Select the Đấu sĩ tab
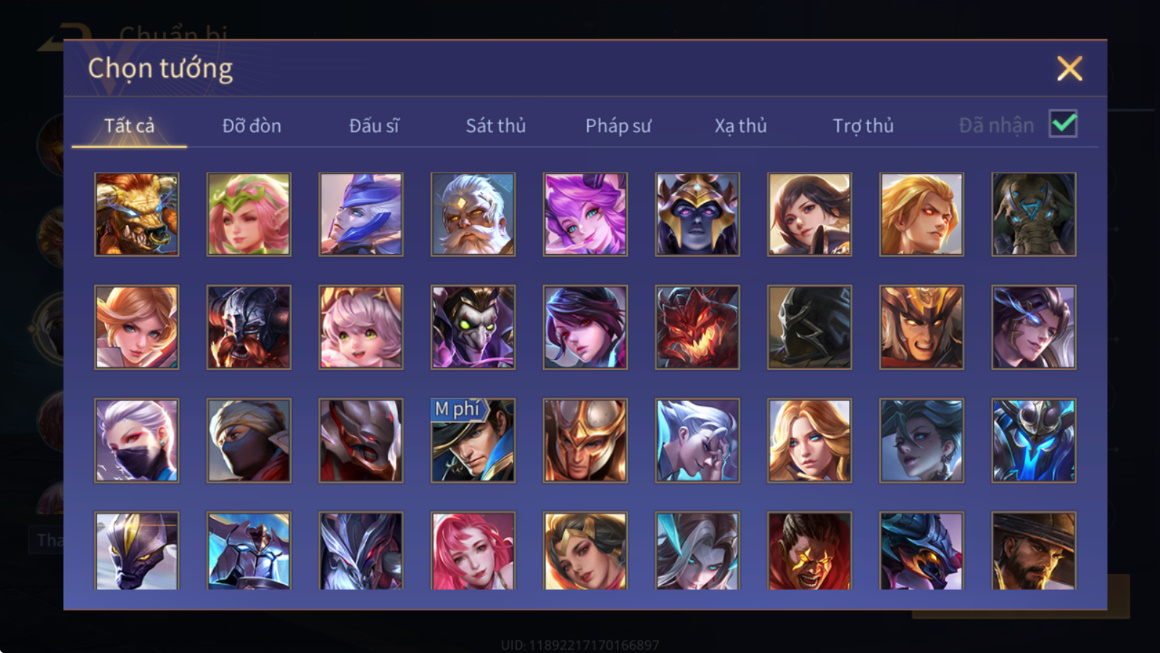Image resolution: width=1160 pixels, height=653 pixels. [x=374, y=126]
